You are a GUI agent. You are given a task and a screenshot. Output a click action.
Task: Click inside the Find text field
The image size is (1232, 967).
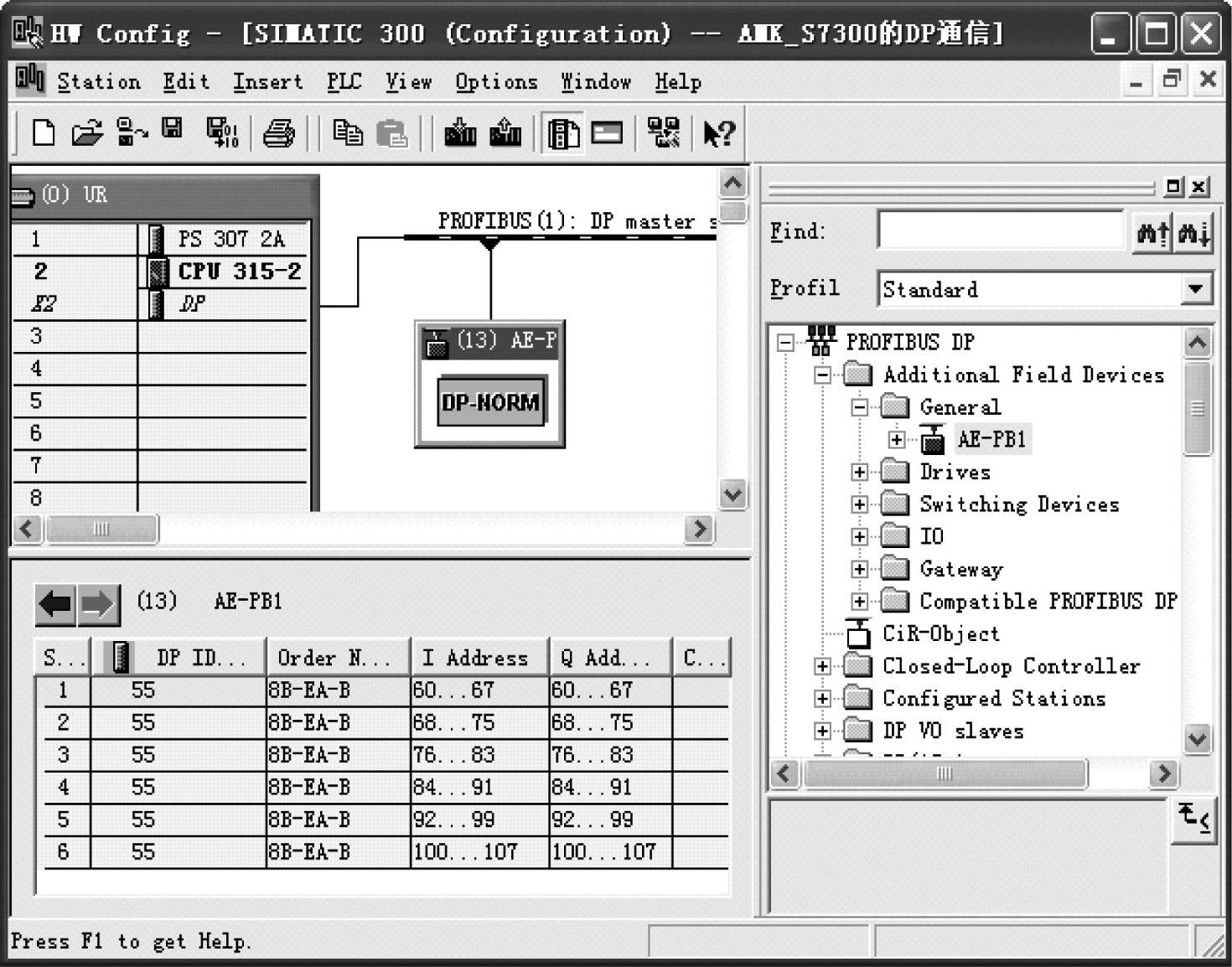pos(1000,230)
